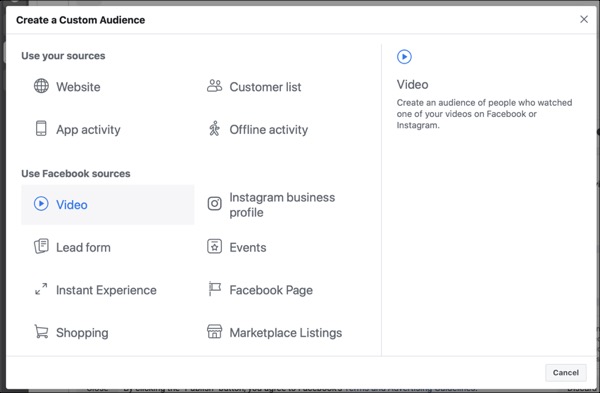Click the Marketplace Listings storefront icon

point(214,331)
